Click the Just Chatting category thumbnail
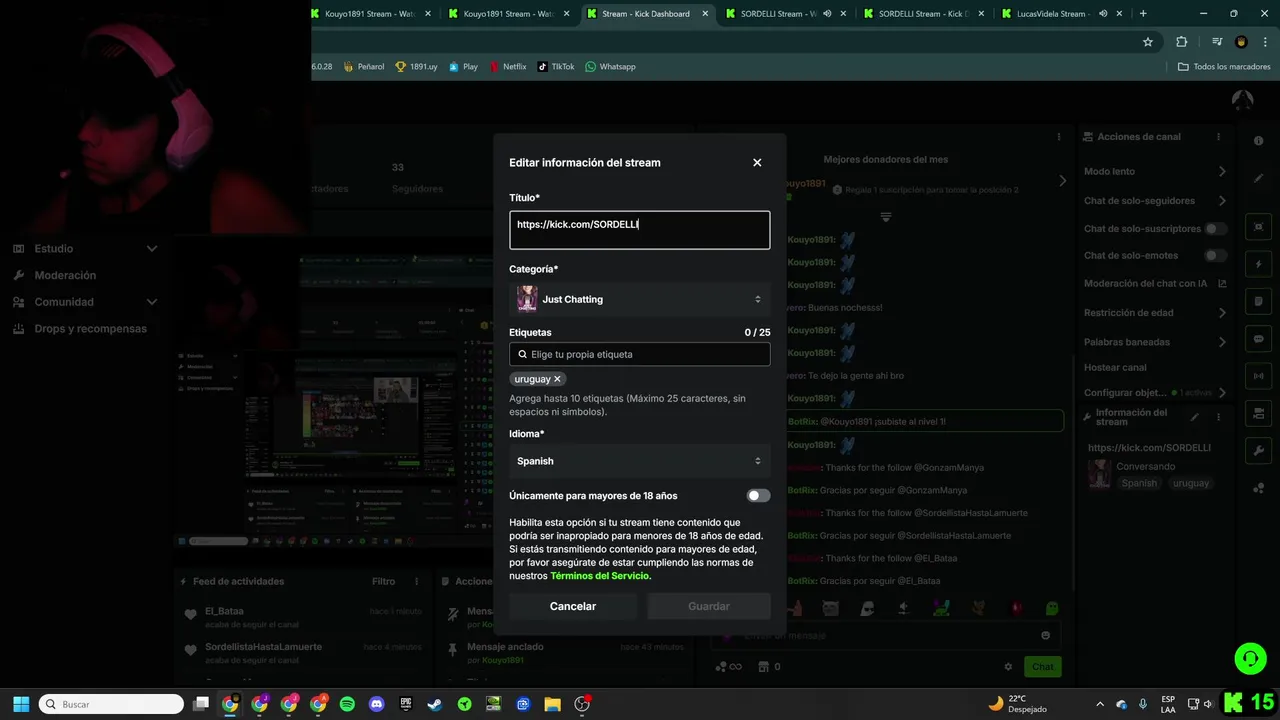1280x720 pixels. click(527, 299)
